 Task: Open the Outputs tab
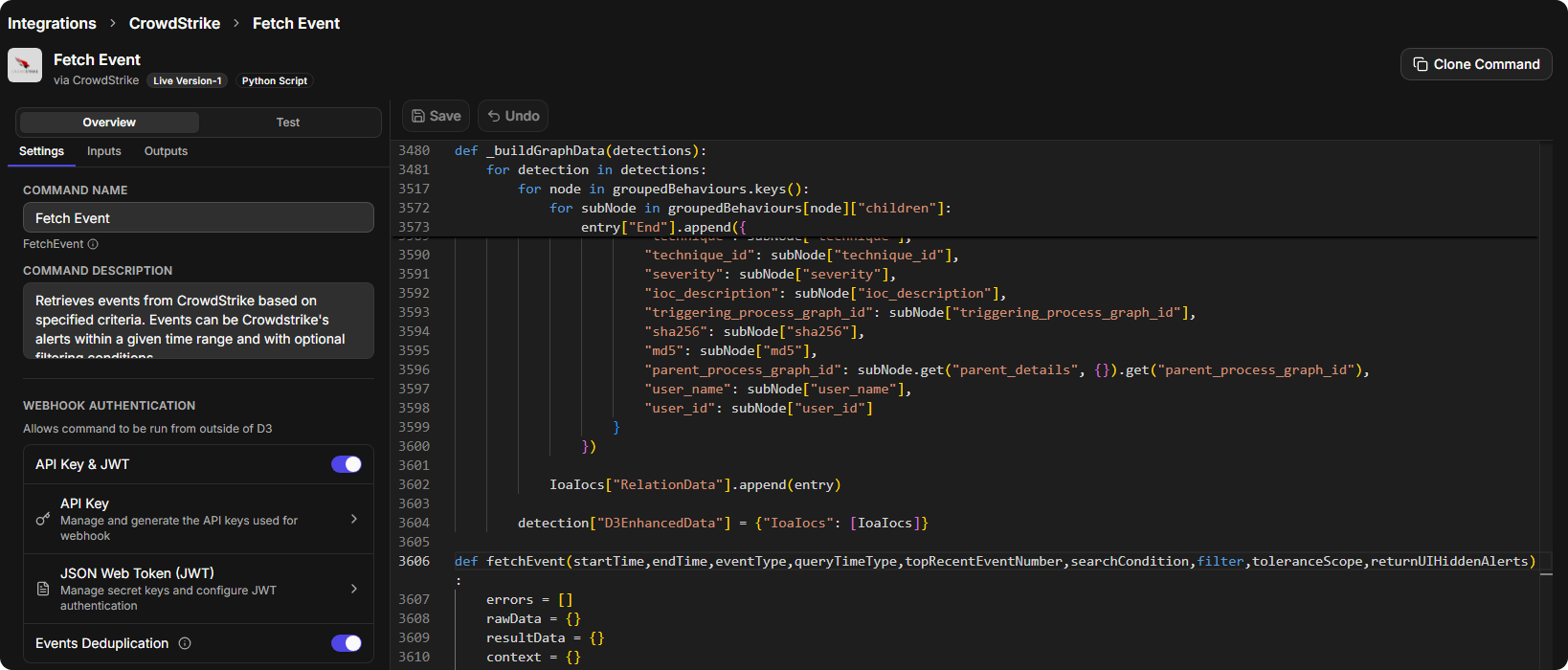coord(166,151)
